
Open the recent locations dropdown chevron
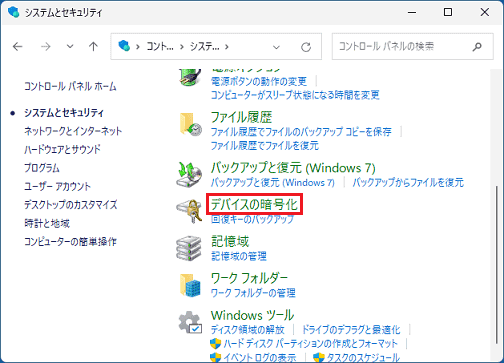click(x=70, y=46)
